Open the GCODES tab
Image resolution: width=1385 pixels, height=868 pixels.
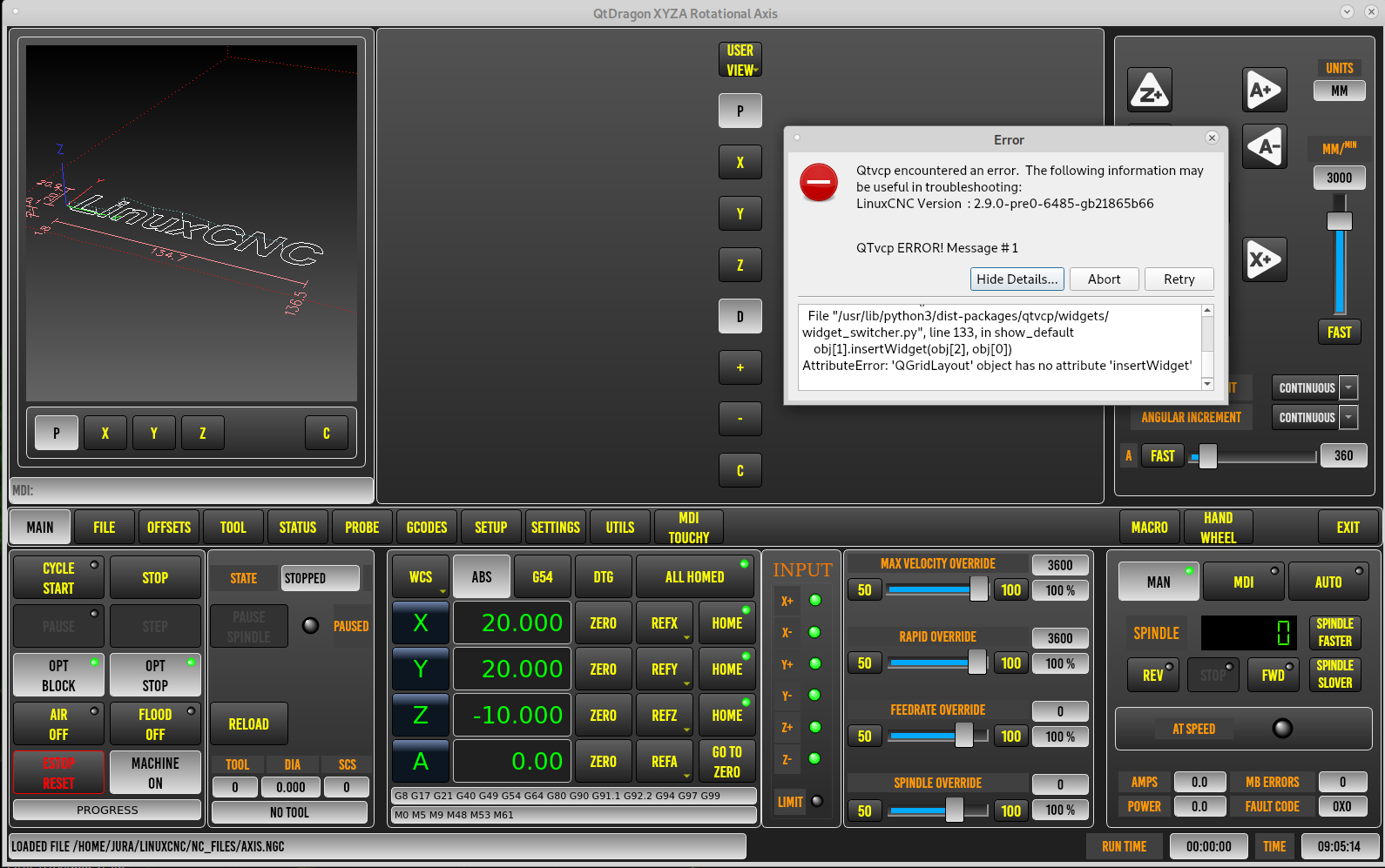[427, 527]
